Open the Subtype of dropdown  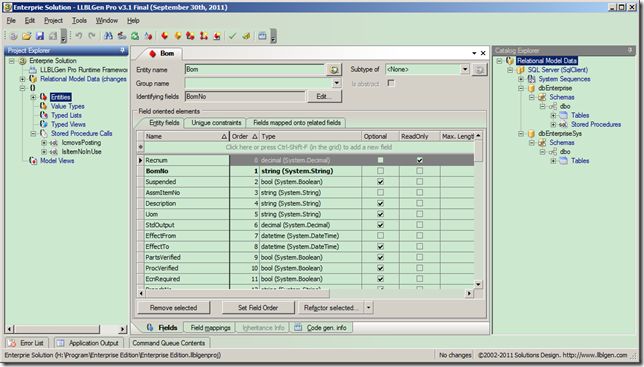pos(465,69)
